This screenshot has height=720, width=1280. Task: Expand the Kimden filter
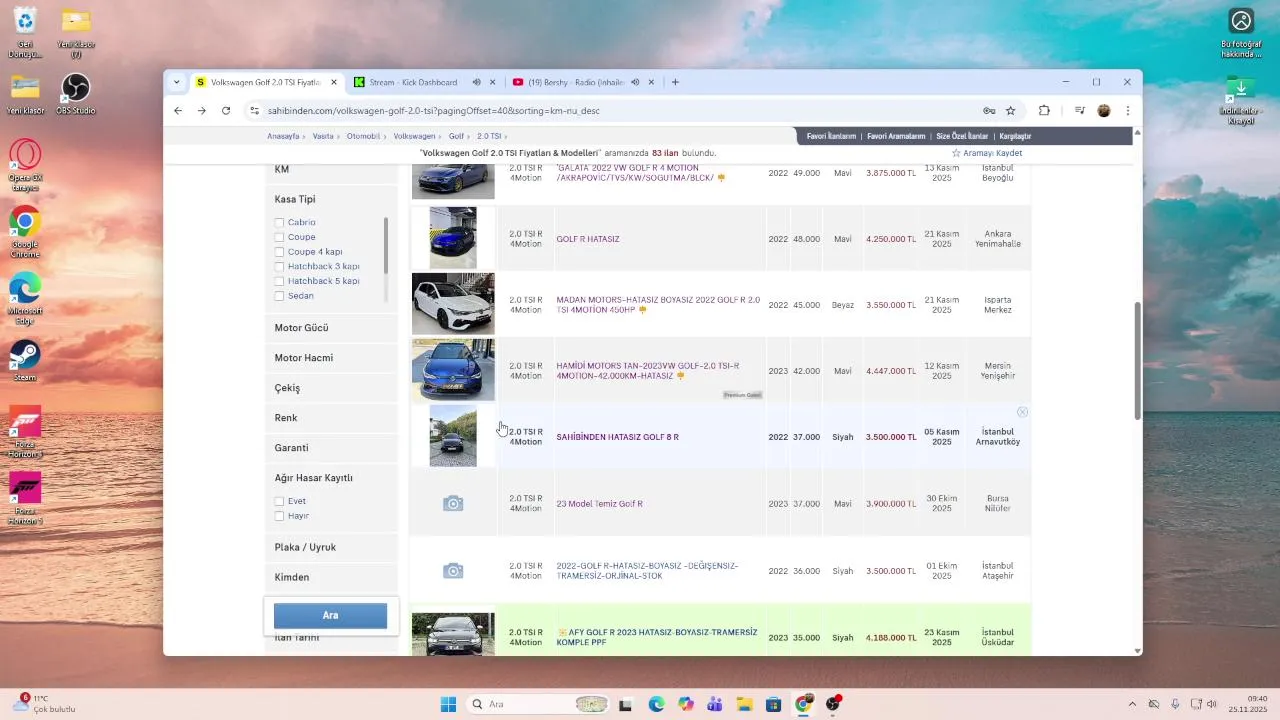click(x=331, y=577)
